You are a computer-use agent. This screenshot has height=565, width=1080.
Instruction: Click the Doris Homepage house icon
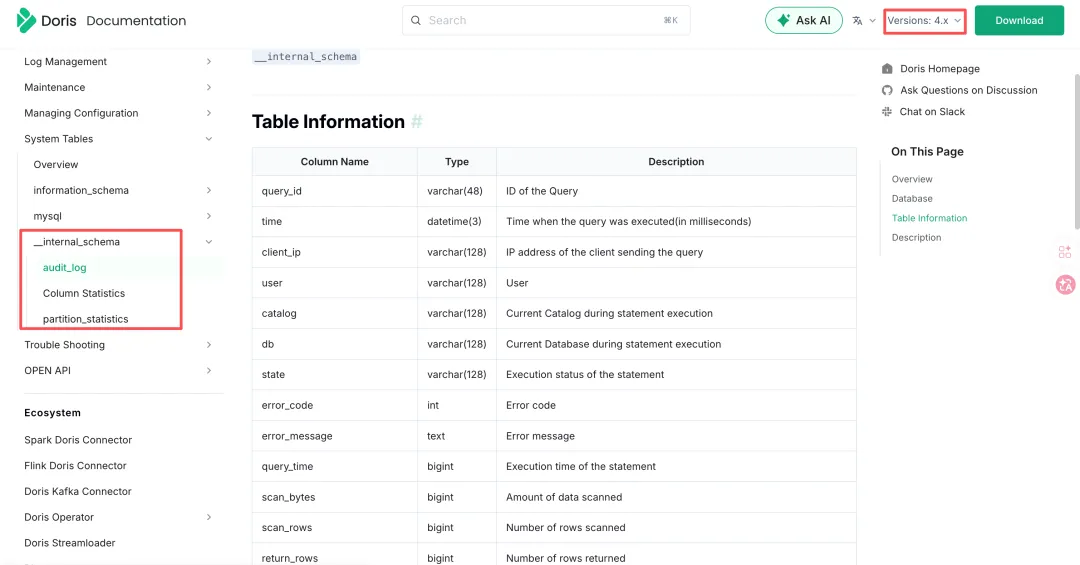tap(887, 69)
